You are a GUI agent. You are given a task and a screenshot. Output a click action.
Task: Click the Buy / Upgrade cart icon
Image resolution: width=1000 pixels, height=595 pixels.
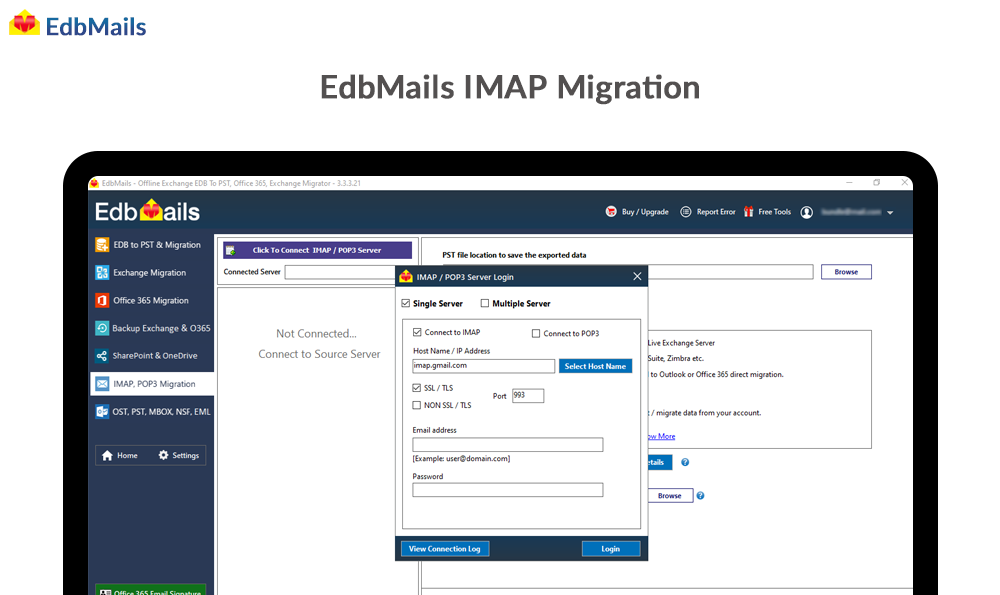coord(611,212)
